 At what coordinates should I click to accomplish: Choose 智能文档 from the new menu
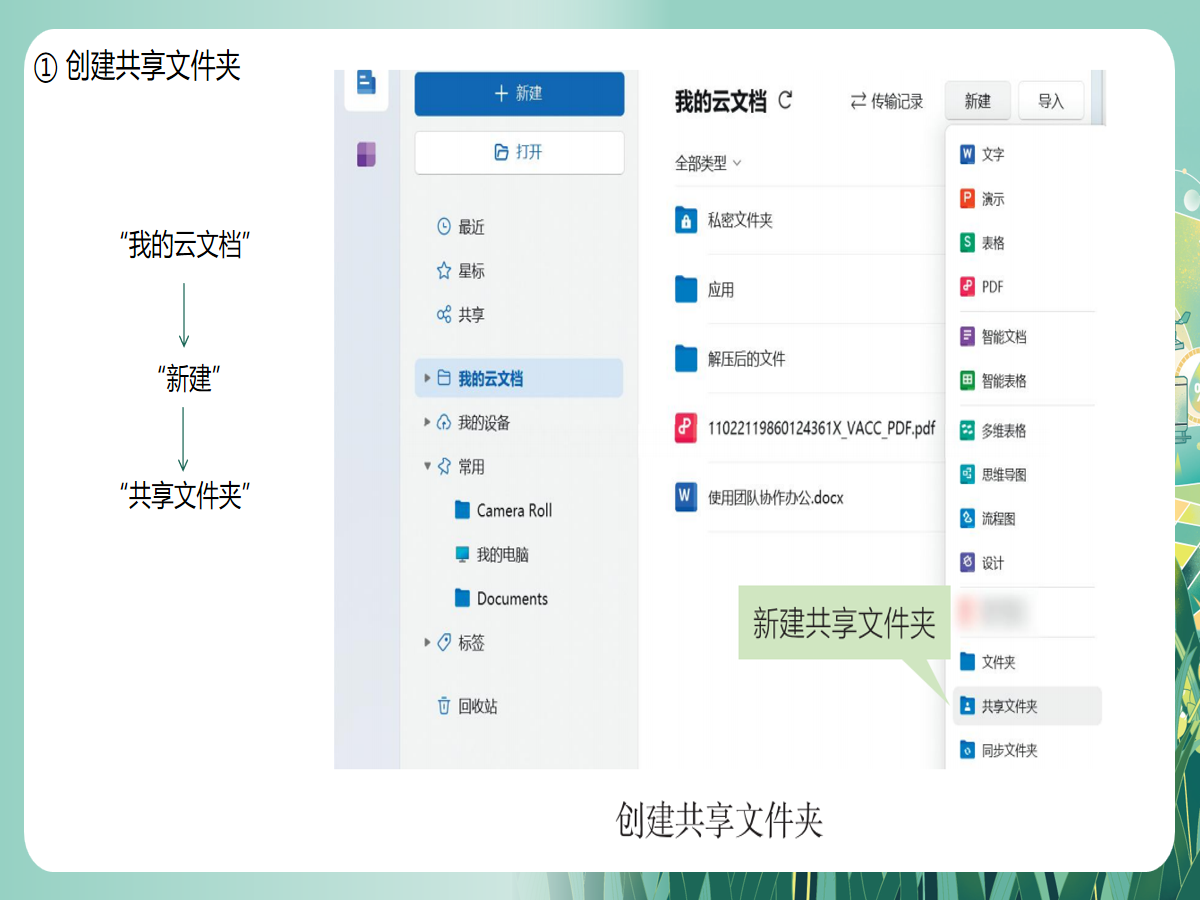1003,337
